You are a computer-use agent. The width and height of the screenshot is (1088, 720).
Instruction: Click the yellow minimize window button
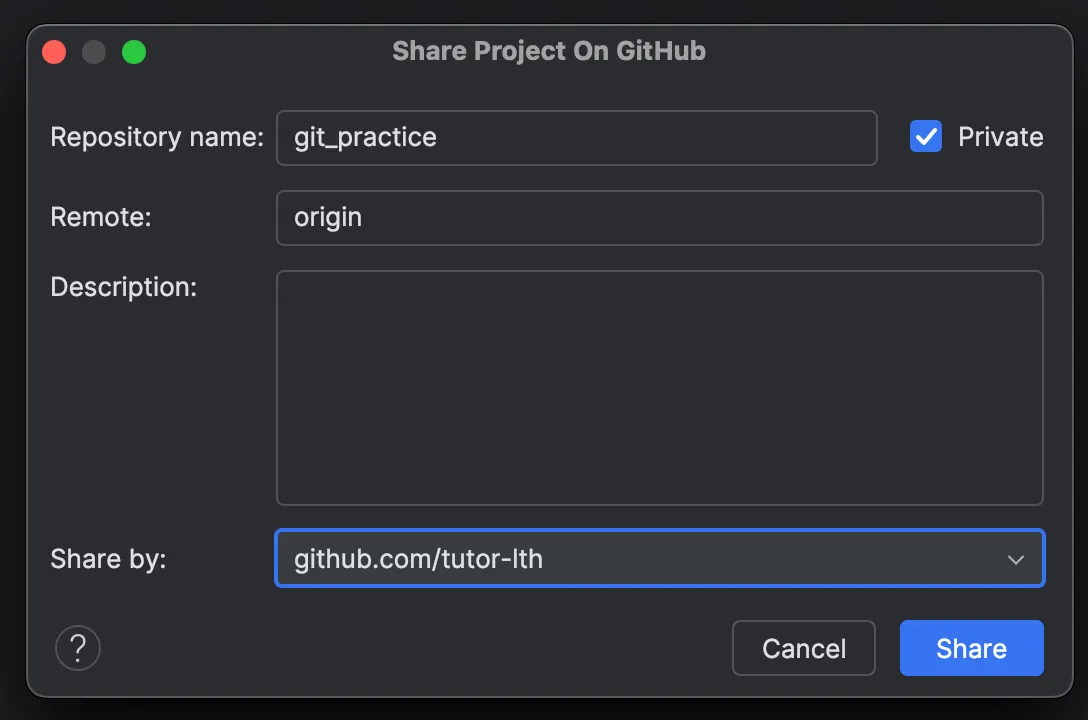coord(94,52)
